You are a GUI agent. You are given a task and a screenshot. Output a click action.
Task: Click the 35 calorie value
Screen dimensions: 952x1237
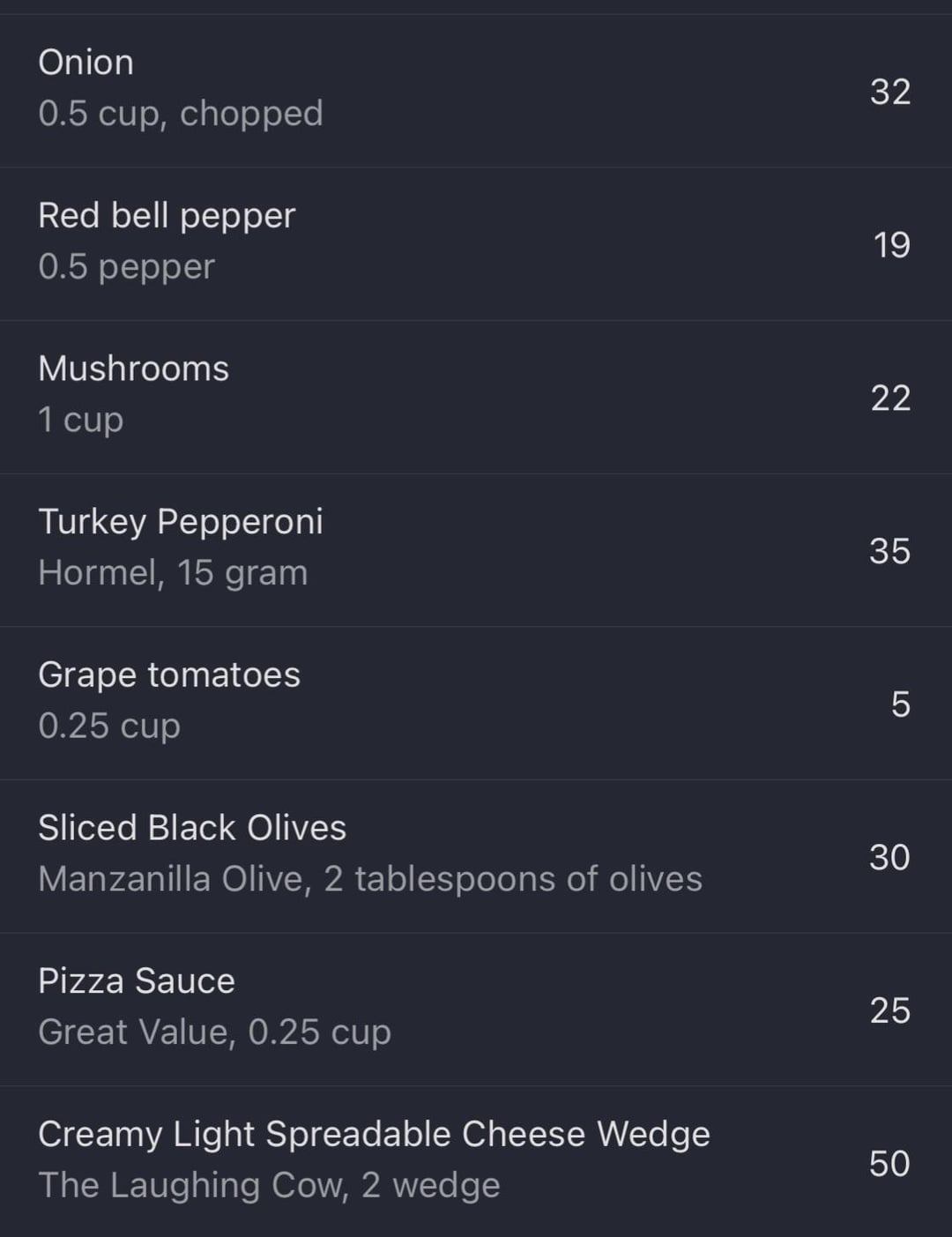tap(889, 551)
